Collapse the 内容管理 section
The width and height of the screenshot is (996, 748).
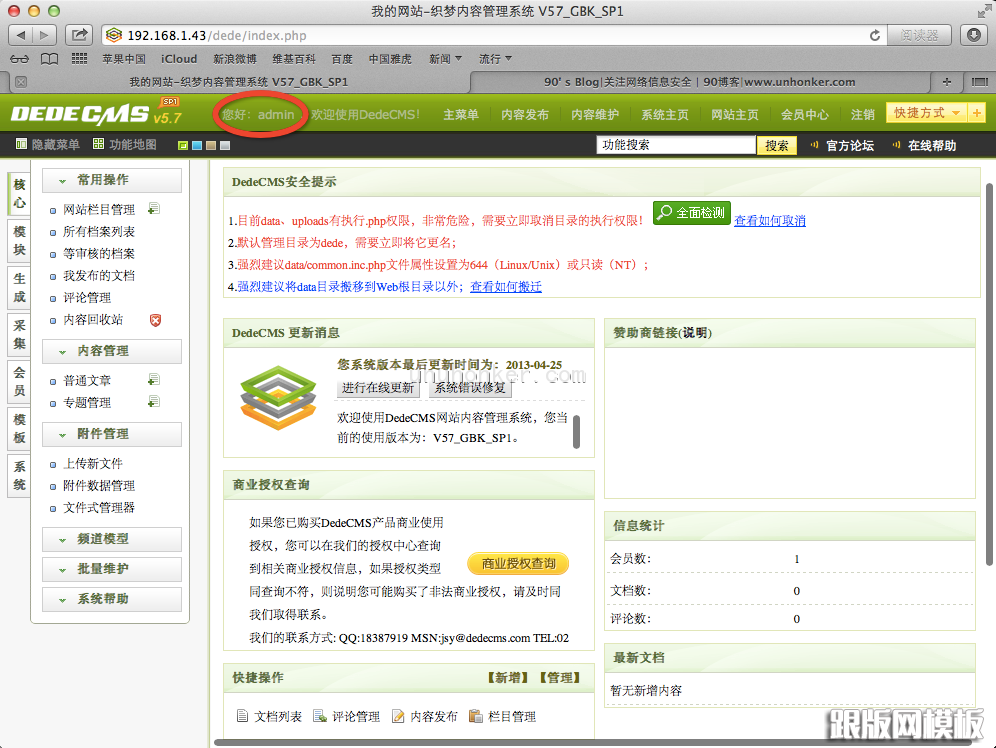point(112,351)
